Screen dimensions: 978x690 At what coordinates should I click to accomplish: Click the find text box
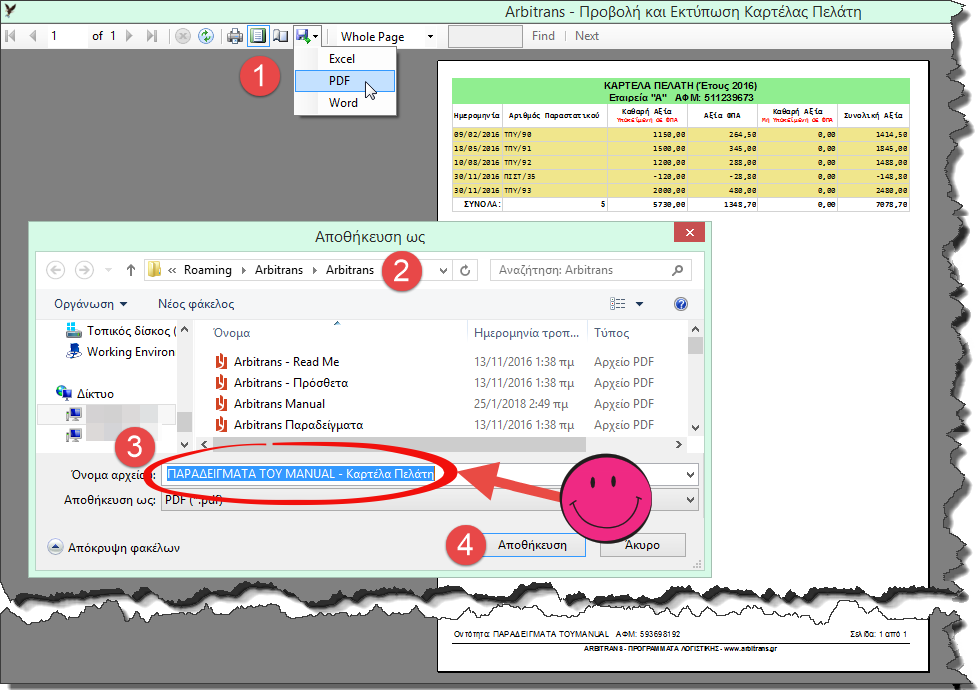pyautogui.click(x=485, y=36)
